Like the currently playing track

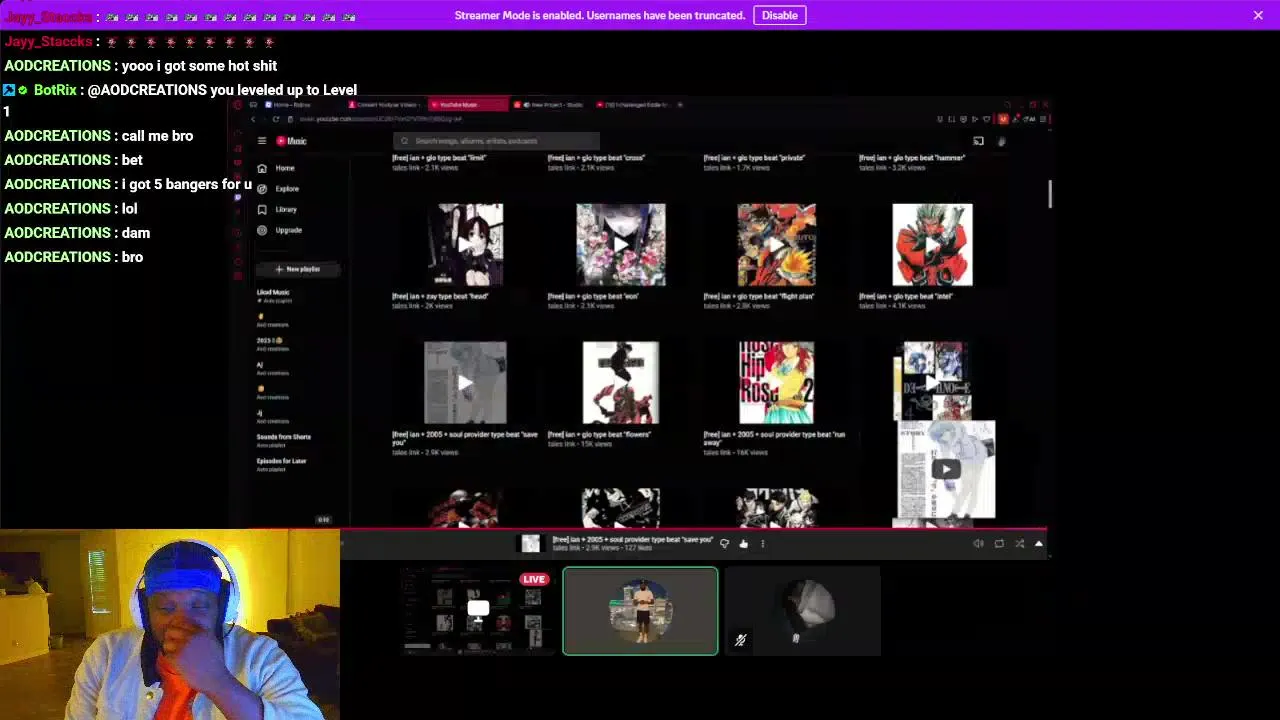coord(743,544)
